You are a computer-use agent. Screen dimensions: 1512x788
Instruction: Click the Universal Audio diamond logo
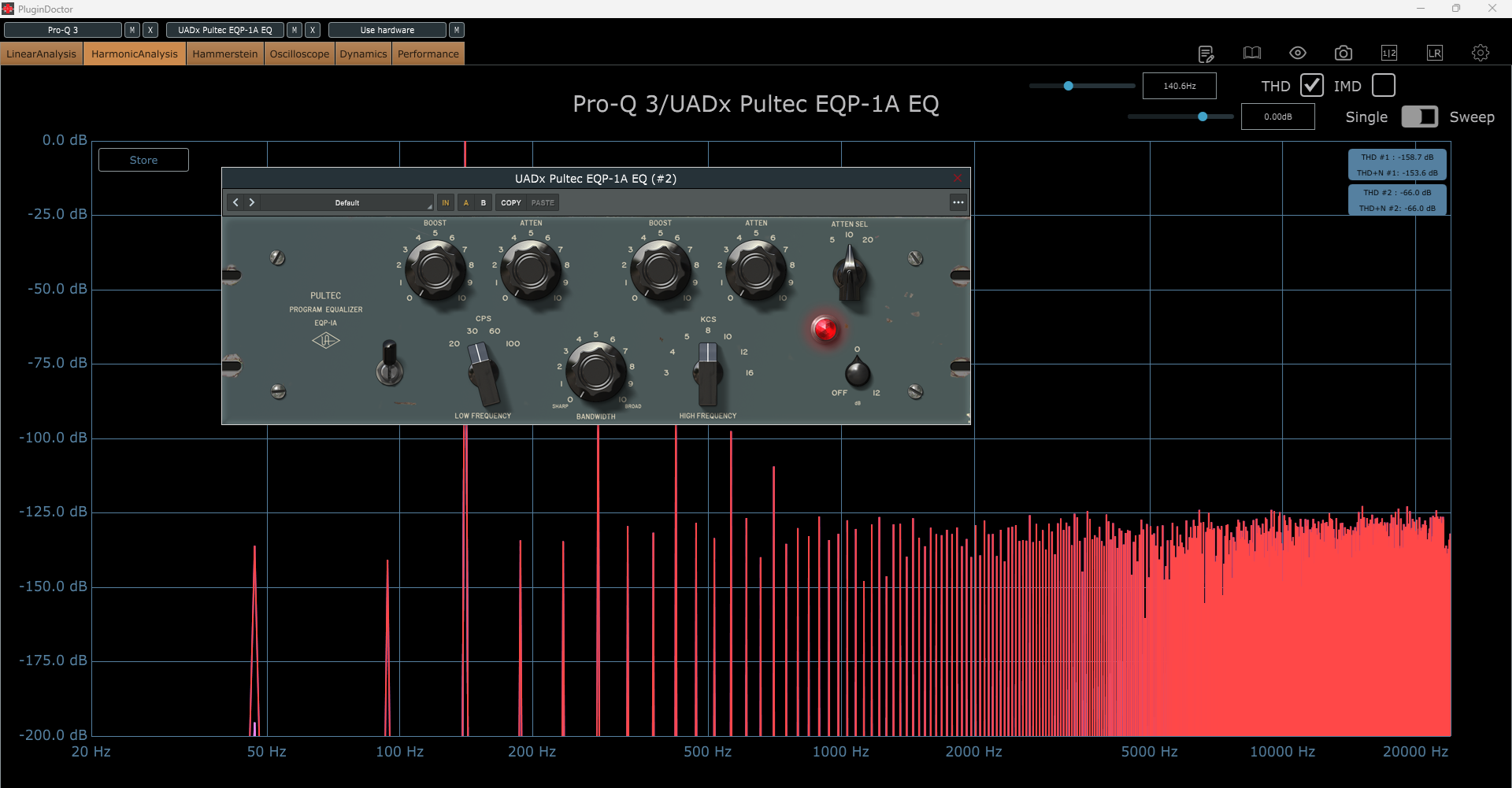coord(325,340)
